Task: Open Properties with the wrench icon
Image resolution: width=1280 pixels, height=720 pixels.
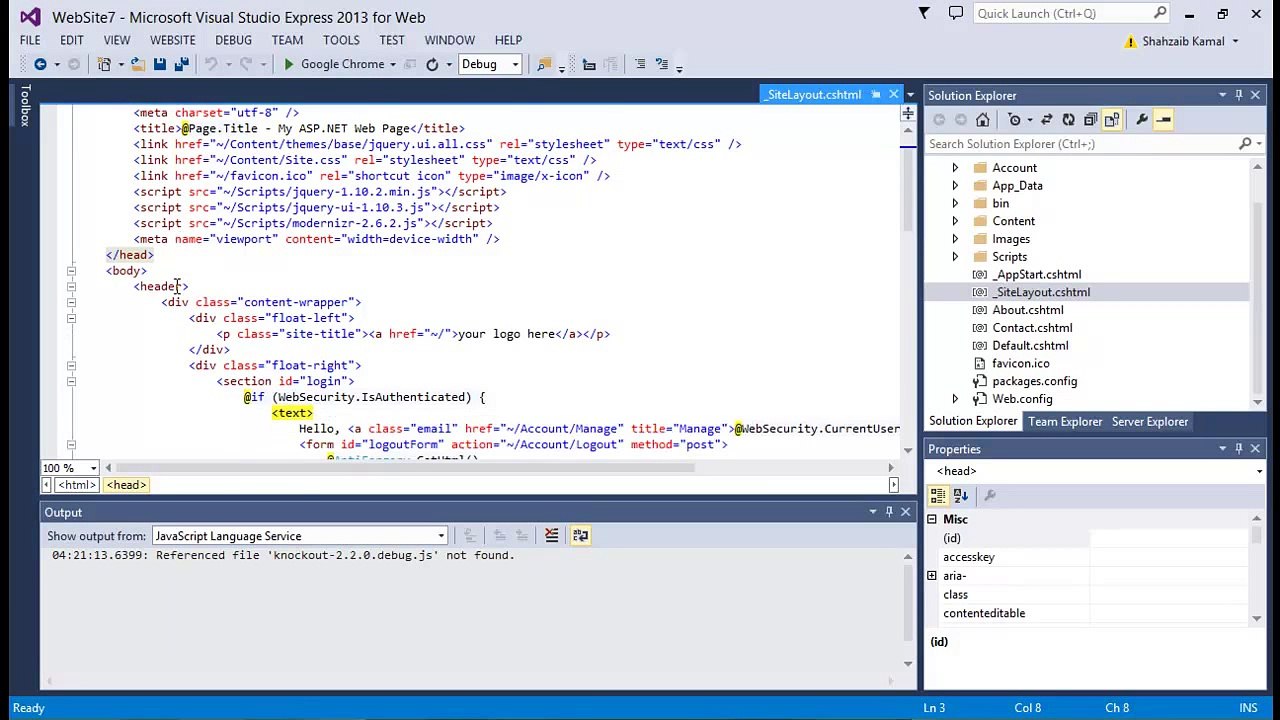Action: 1142,120
